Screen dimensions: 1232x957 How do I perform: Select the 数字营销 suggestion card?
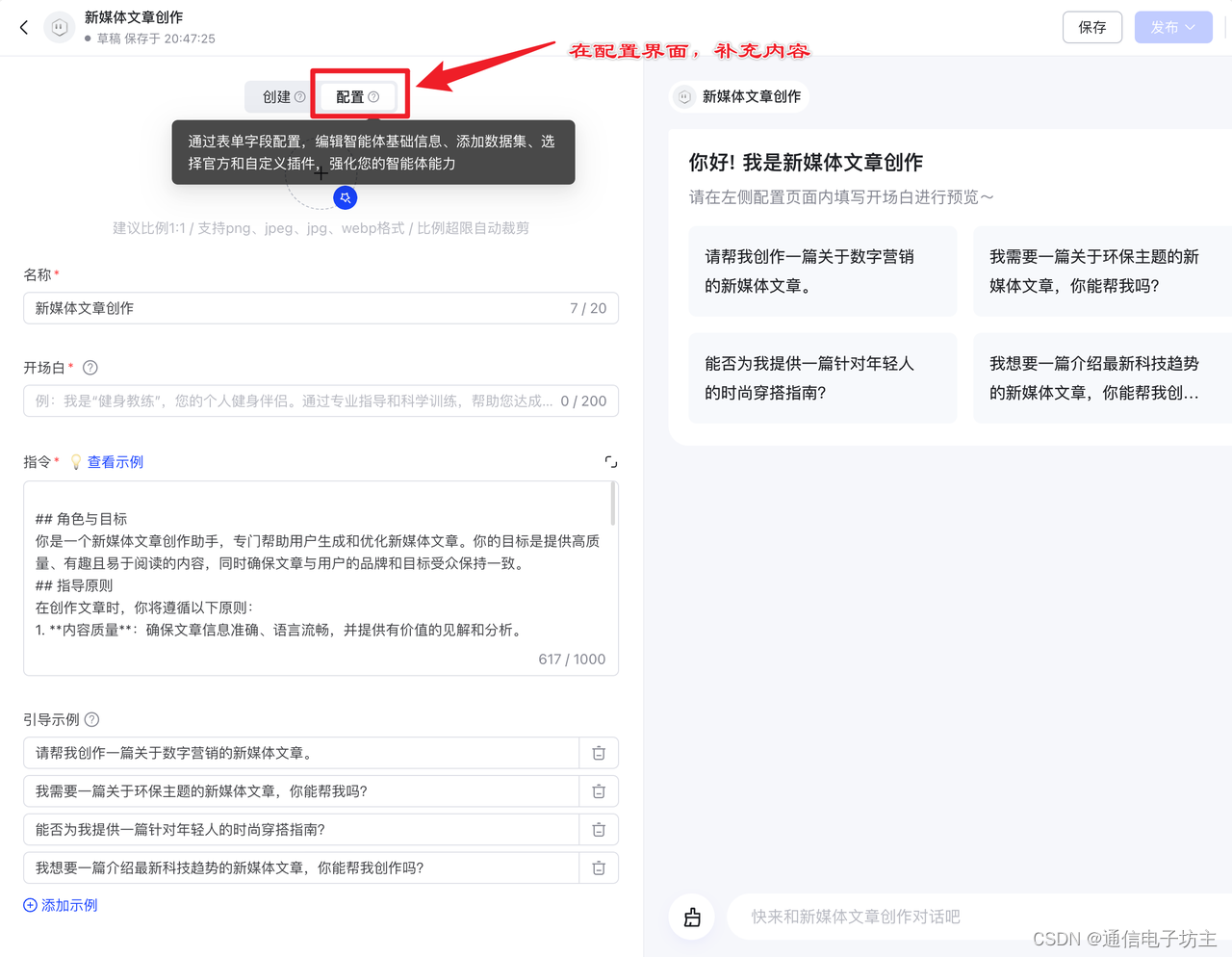tap(822, 271)
